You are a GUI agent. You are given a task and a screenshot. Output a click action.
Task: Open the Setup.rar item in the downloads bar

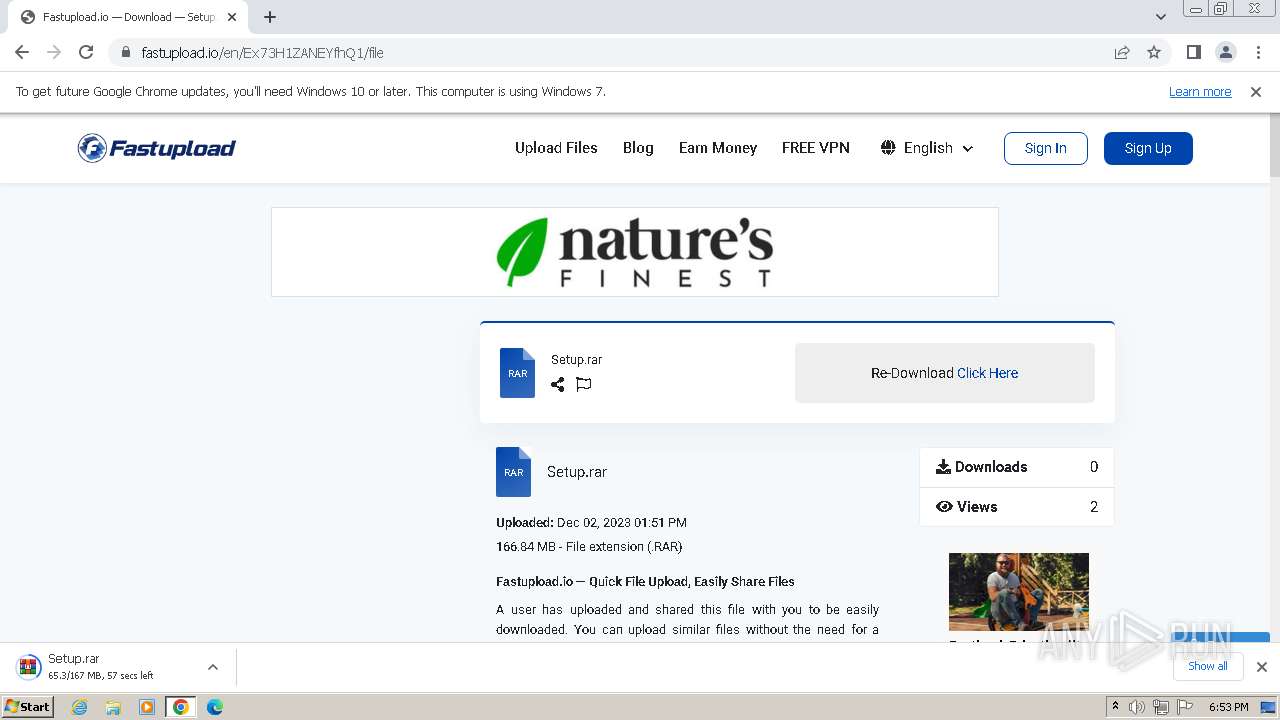pos(100,667)
